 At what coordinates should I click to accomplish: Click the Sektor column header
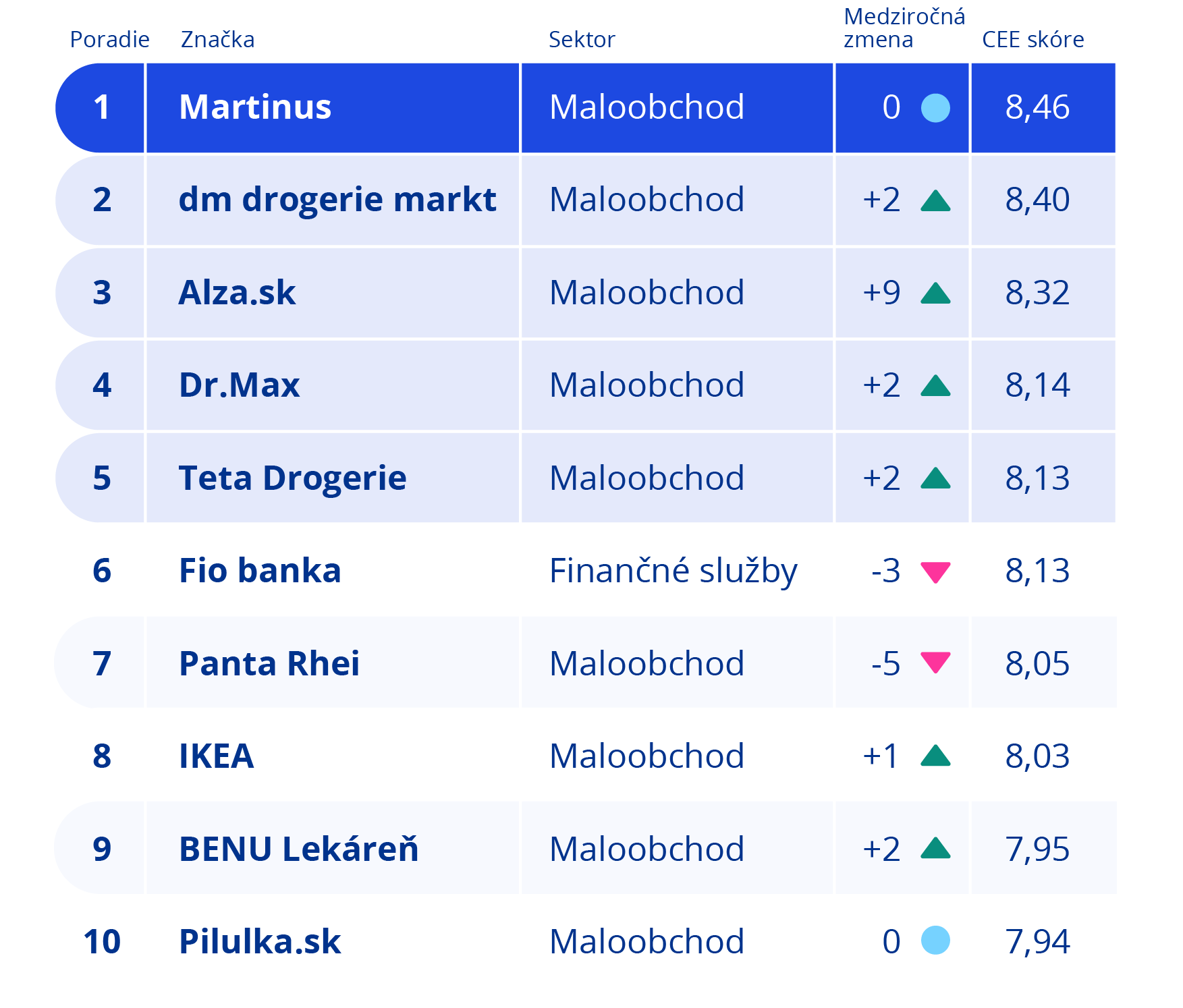[582, 40]
